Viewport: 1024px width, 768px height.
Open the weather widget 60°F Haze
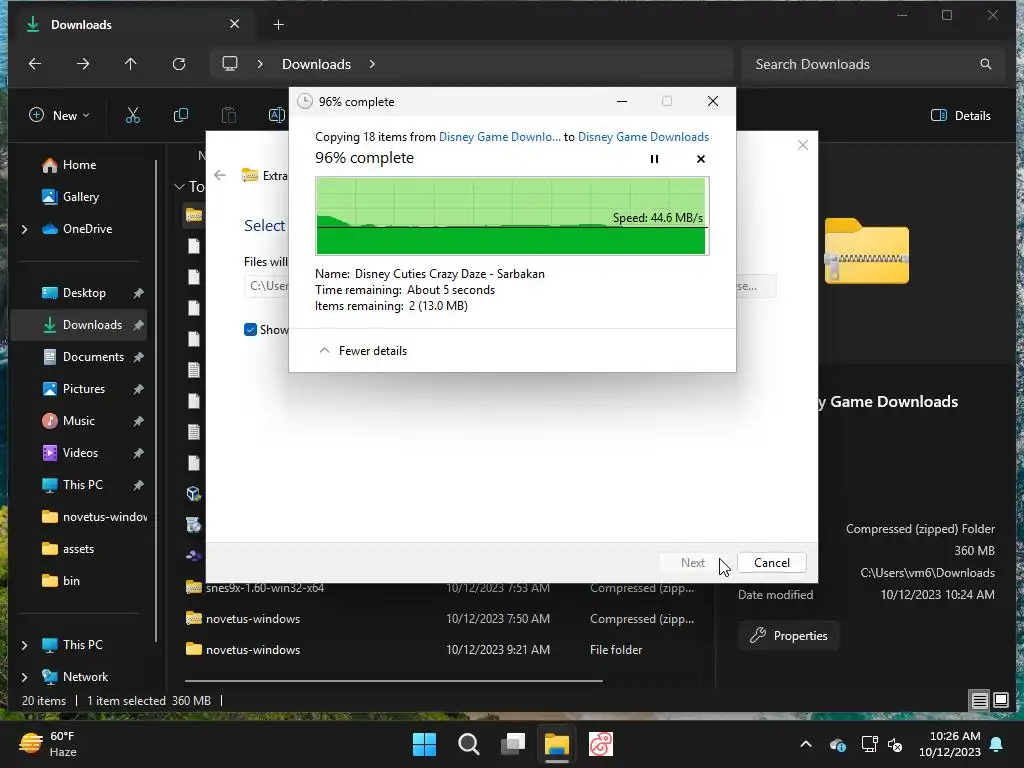click(x=49, y=744)
